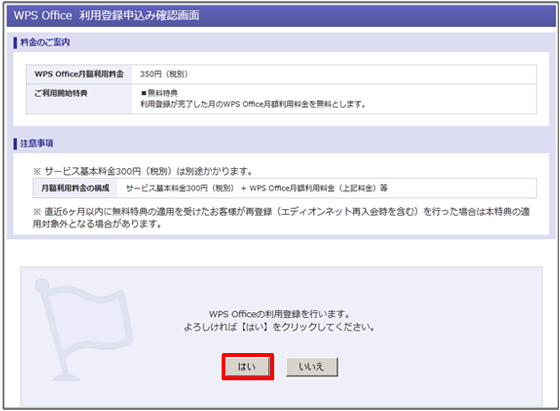This screenshot has height=411, width=560.
Task: Click the よろしければ【はい】をクリックしてください instruction
Action: 279,327
